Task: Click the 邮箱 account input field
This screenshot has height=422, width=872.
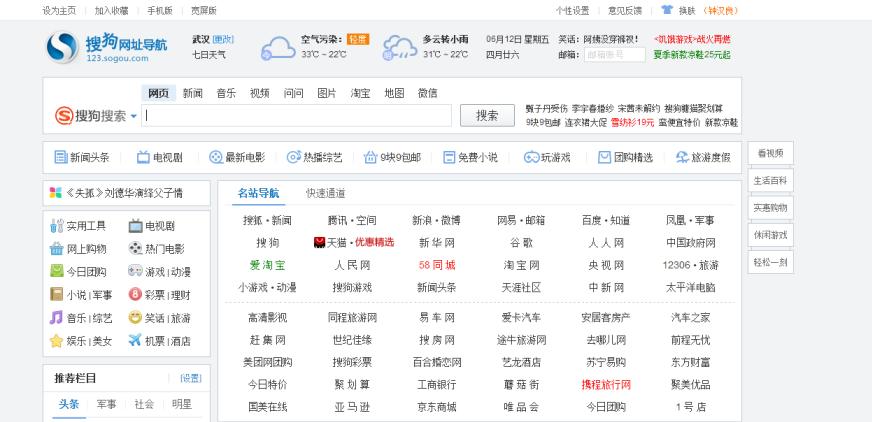Action: (x=615, y=54)
